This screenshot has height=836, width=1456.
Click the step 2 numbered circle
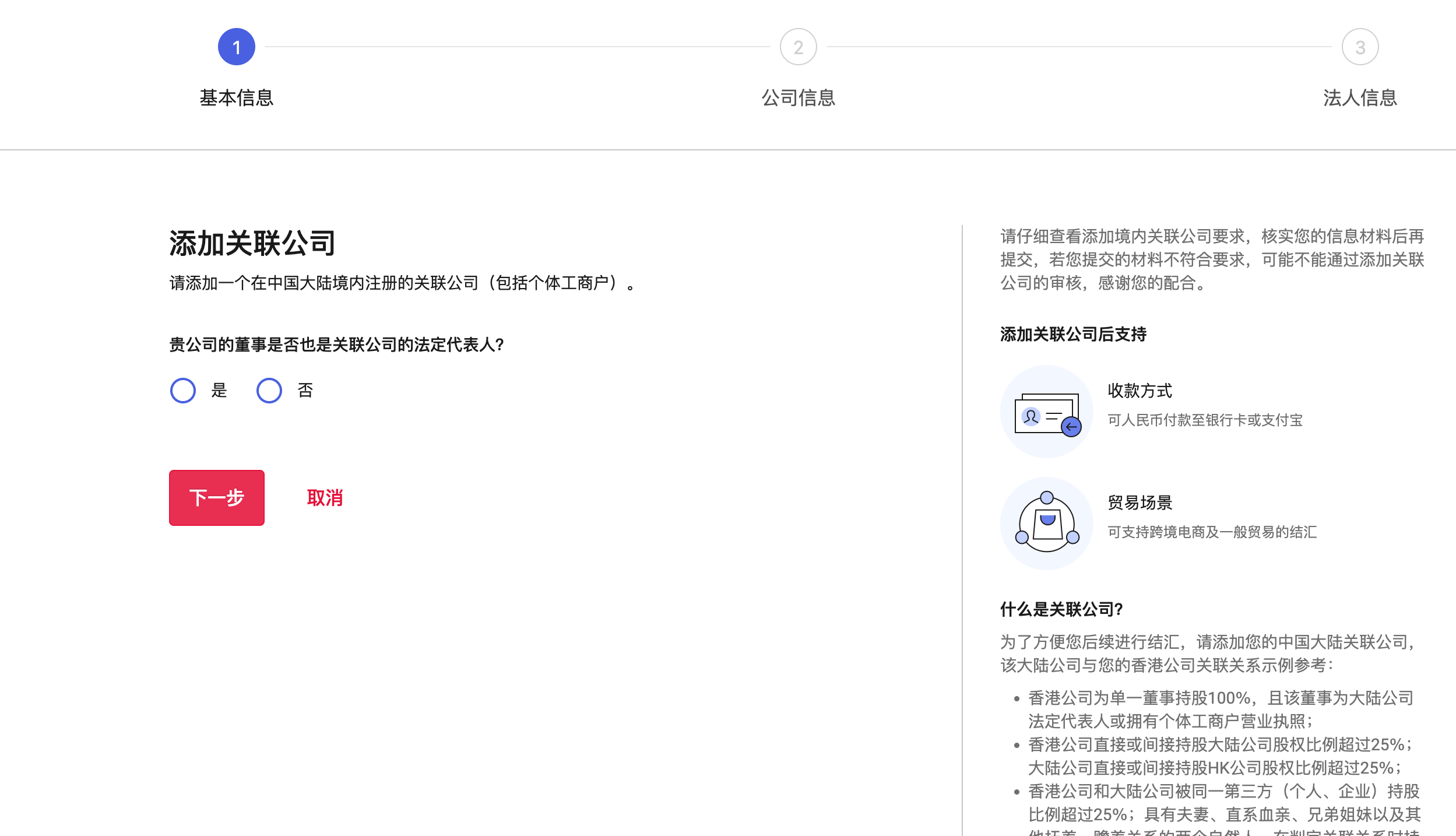coord(798,47)
